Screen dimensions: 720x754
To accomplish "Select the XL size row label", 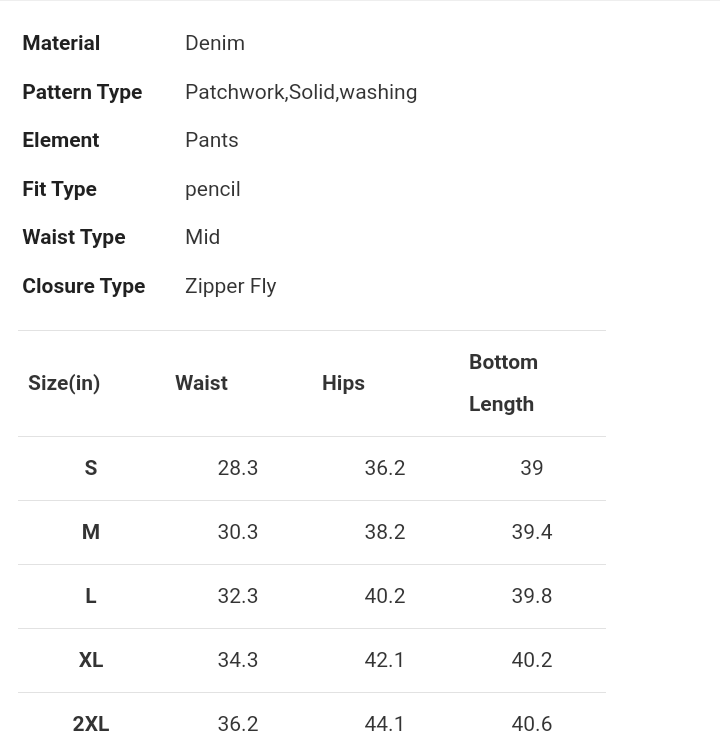I will [91, 660].
